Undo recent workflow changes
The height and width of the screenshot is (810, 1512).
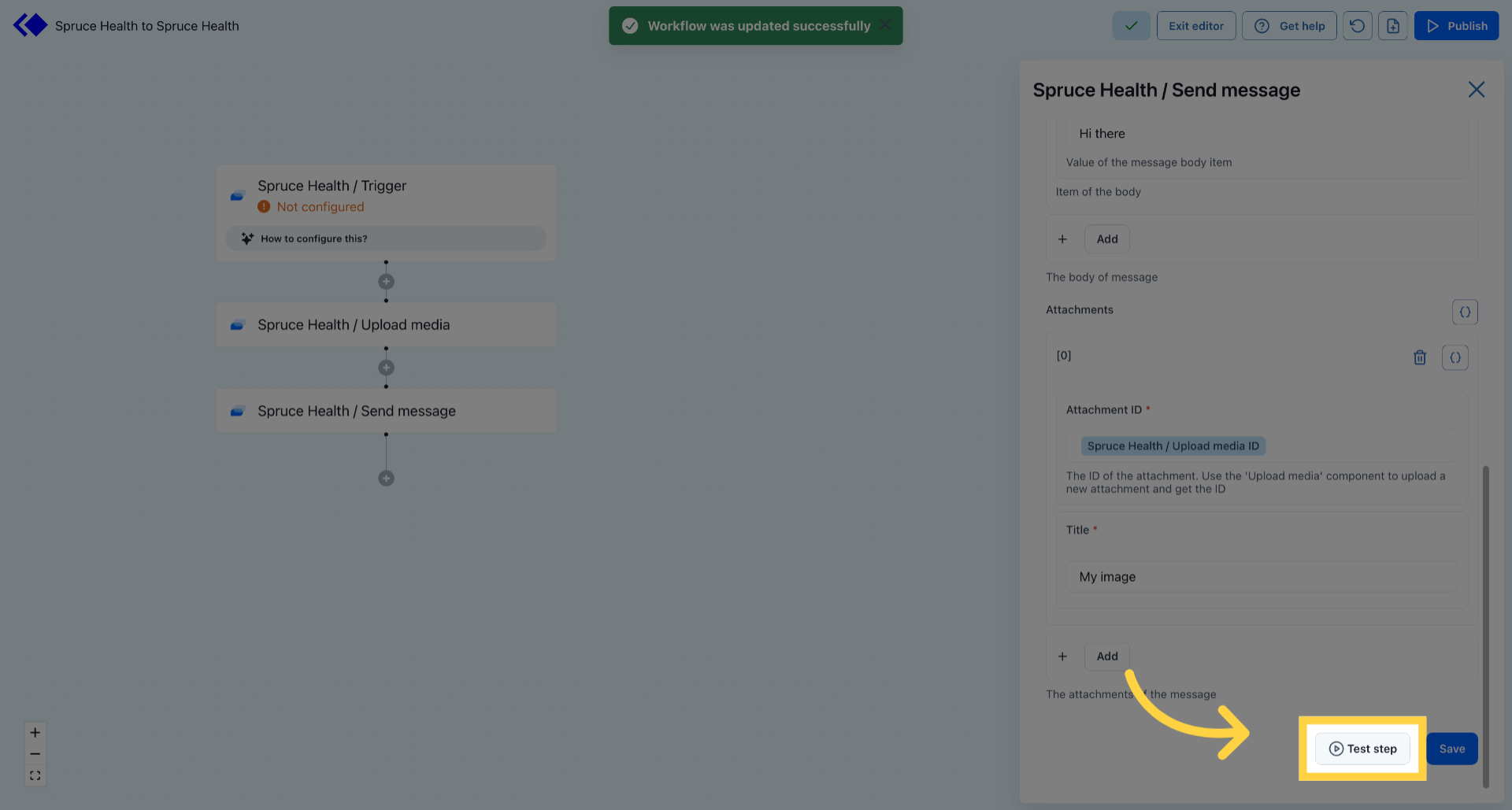tap(1357, 25)
